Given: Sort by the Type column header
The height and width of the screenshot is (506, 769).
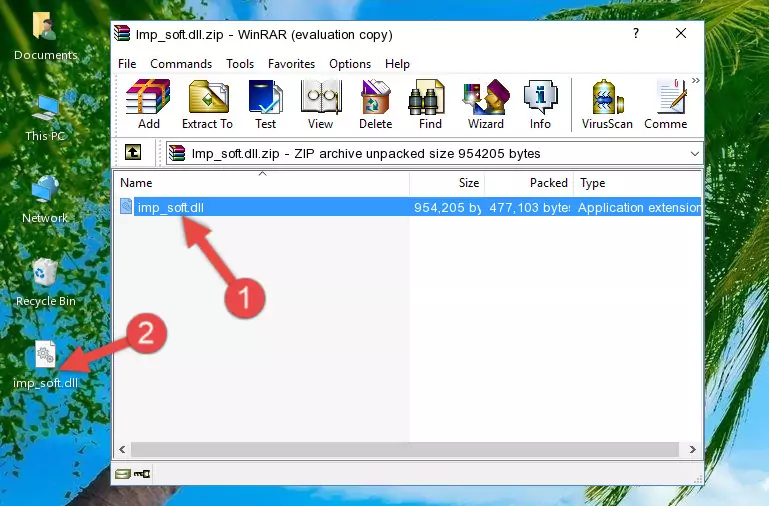Looking at the screenshot, I should (x=637, y=183).
